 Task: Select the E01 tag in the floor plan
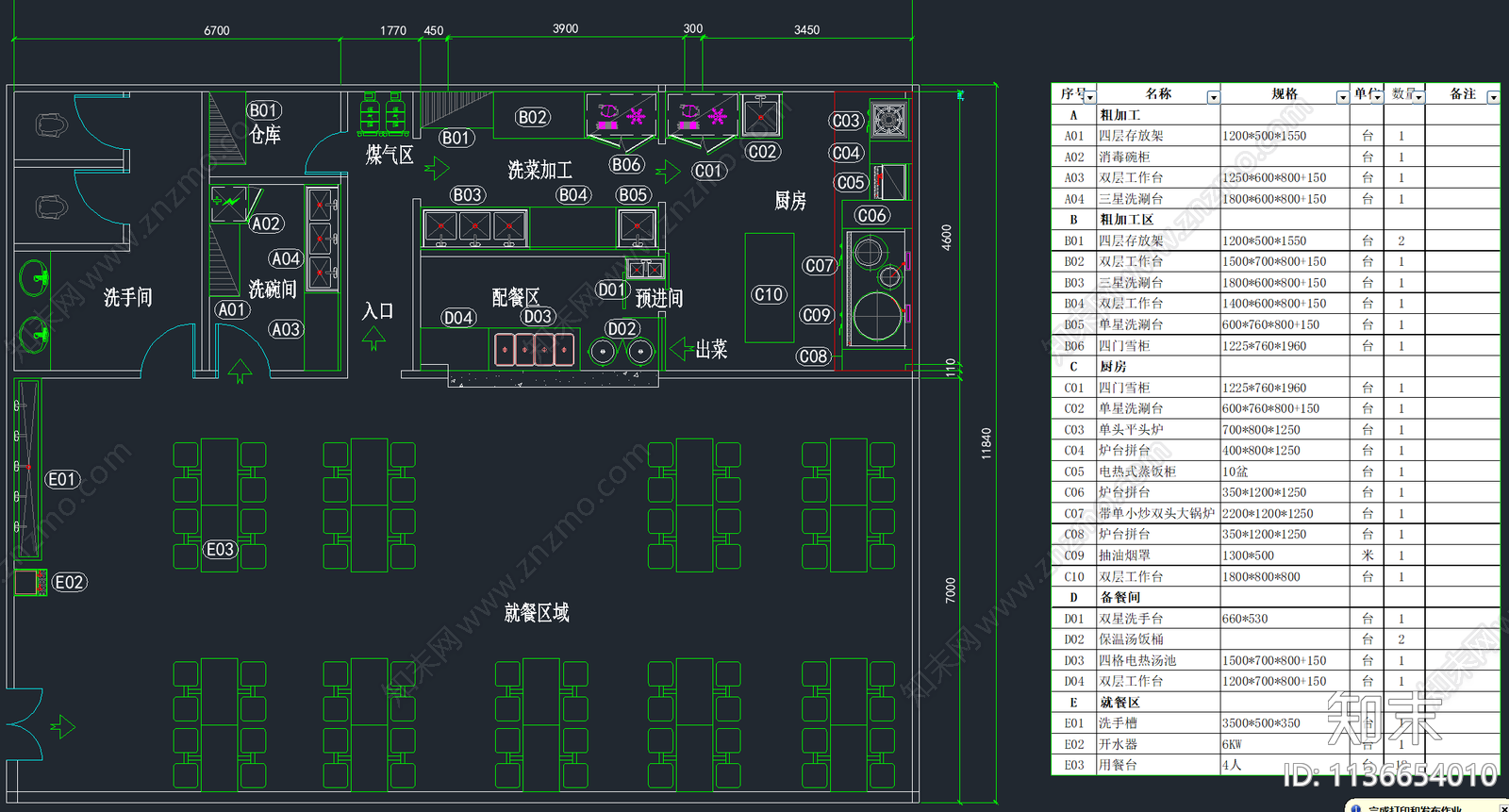point(61,480)
